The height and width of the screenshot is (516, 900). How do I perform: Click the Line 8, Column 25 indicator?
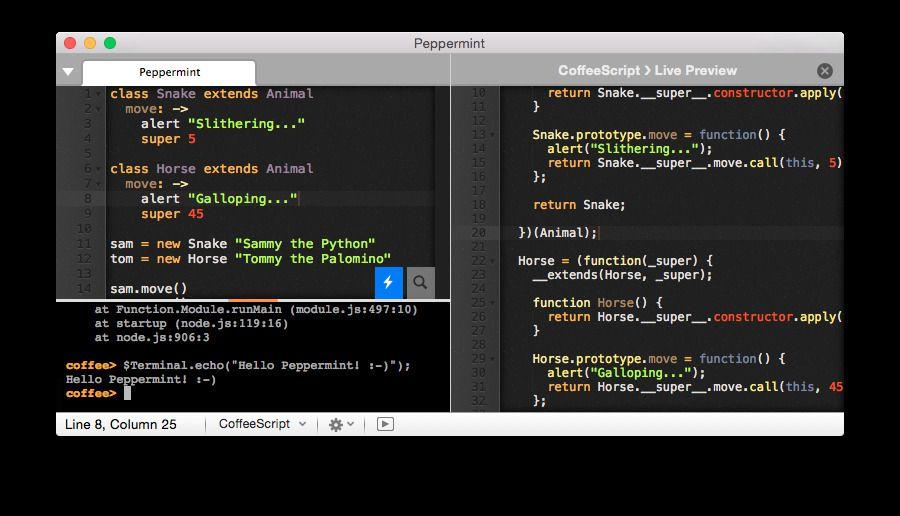[121, 424]
